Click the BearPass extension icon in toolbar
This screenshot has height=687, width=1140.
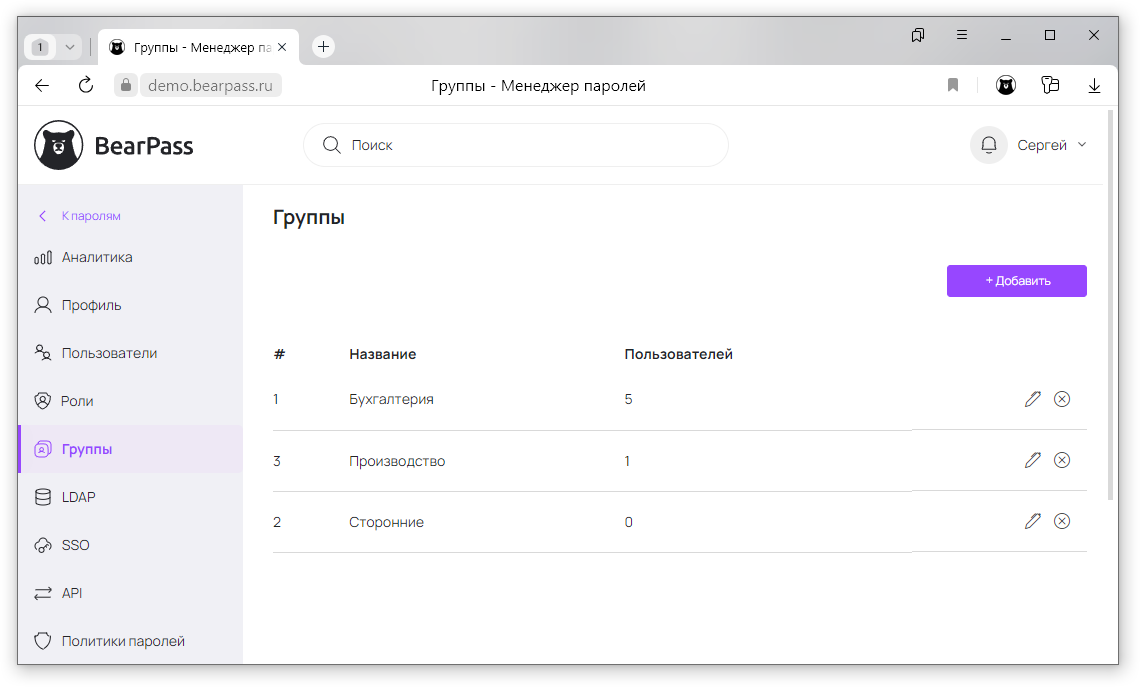tap(1006, 86)
